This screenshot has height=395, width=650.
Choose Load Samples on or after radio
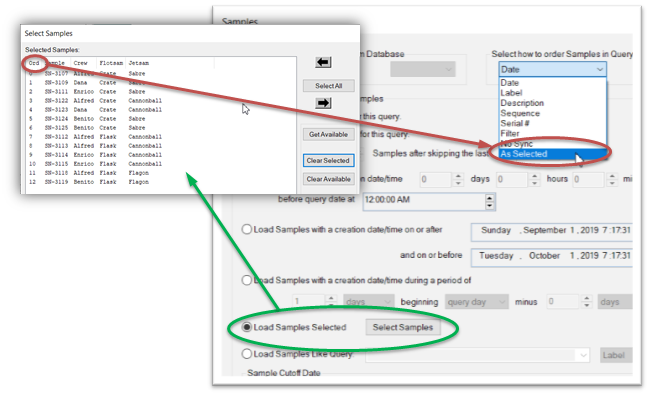click(x=247, y=229)
